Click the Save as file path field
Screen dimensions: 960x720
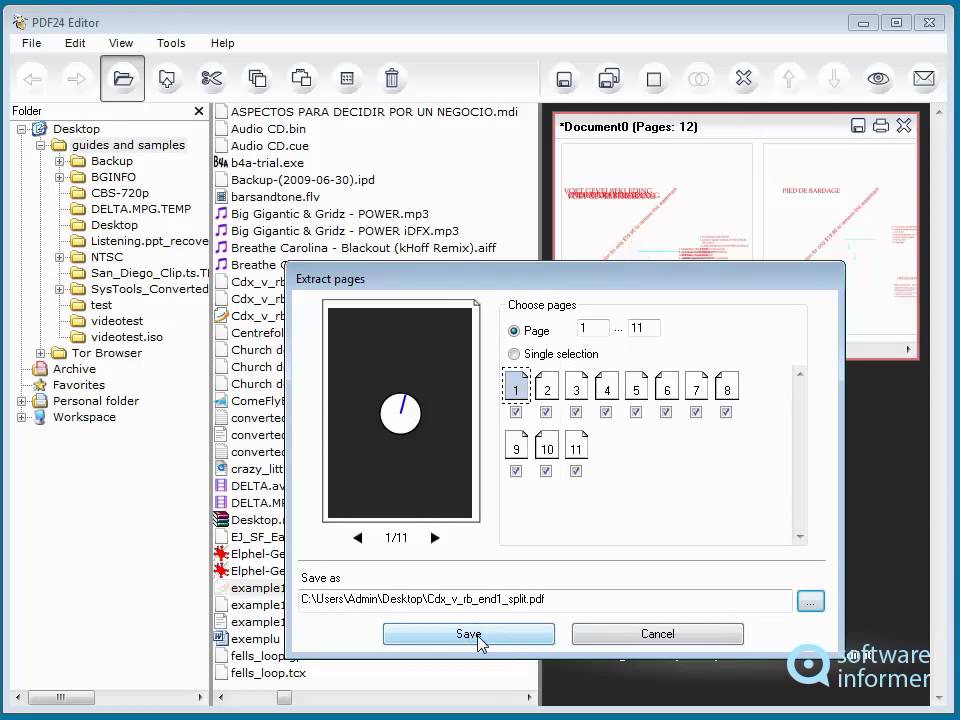pyautogui.click(x=545, y=600)
